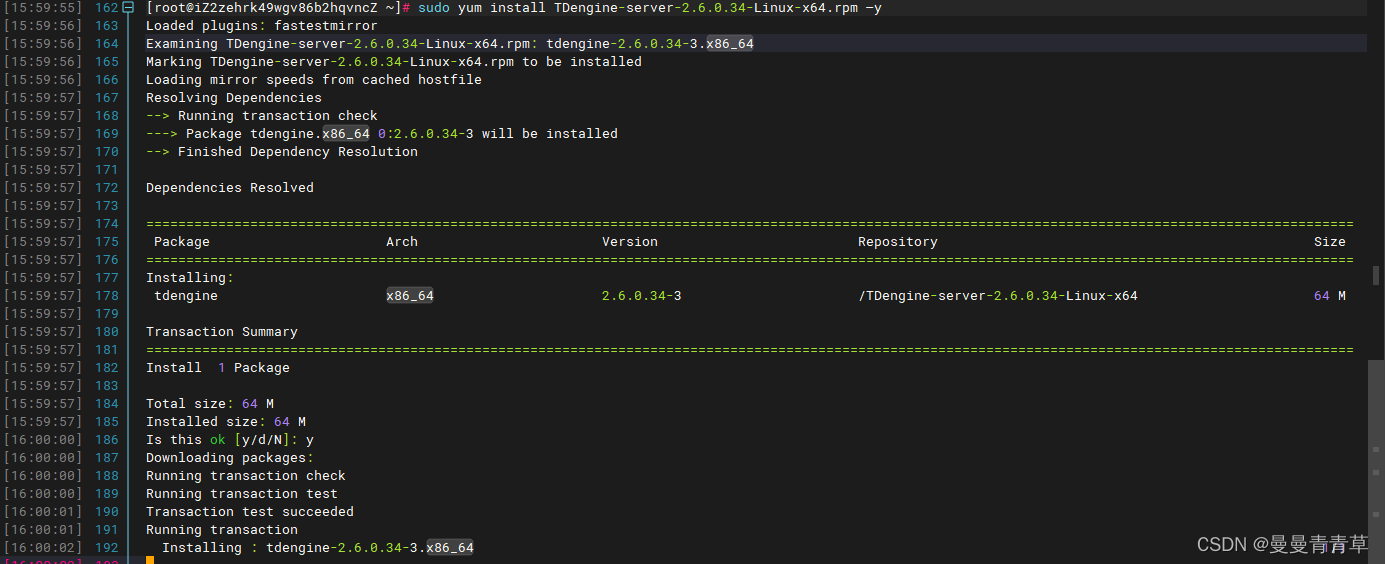This screenshot has height=564, width=1385.
Task: Select the 'Installing:' heading on line 177
Action: coord(190,278)
